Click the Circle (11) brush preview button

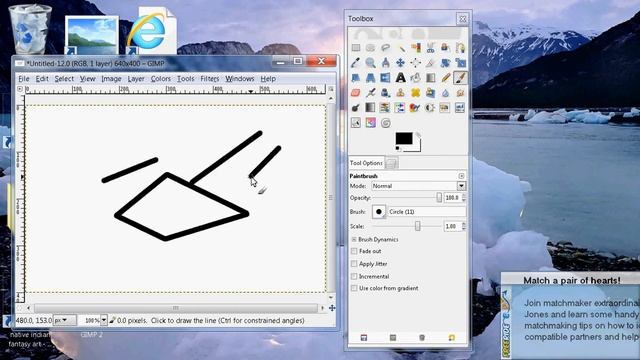(378, 211)
